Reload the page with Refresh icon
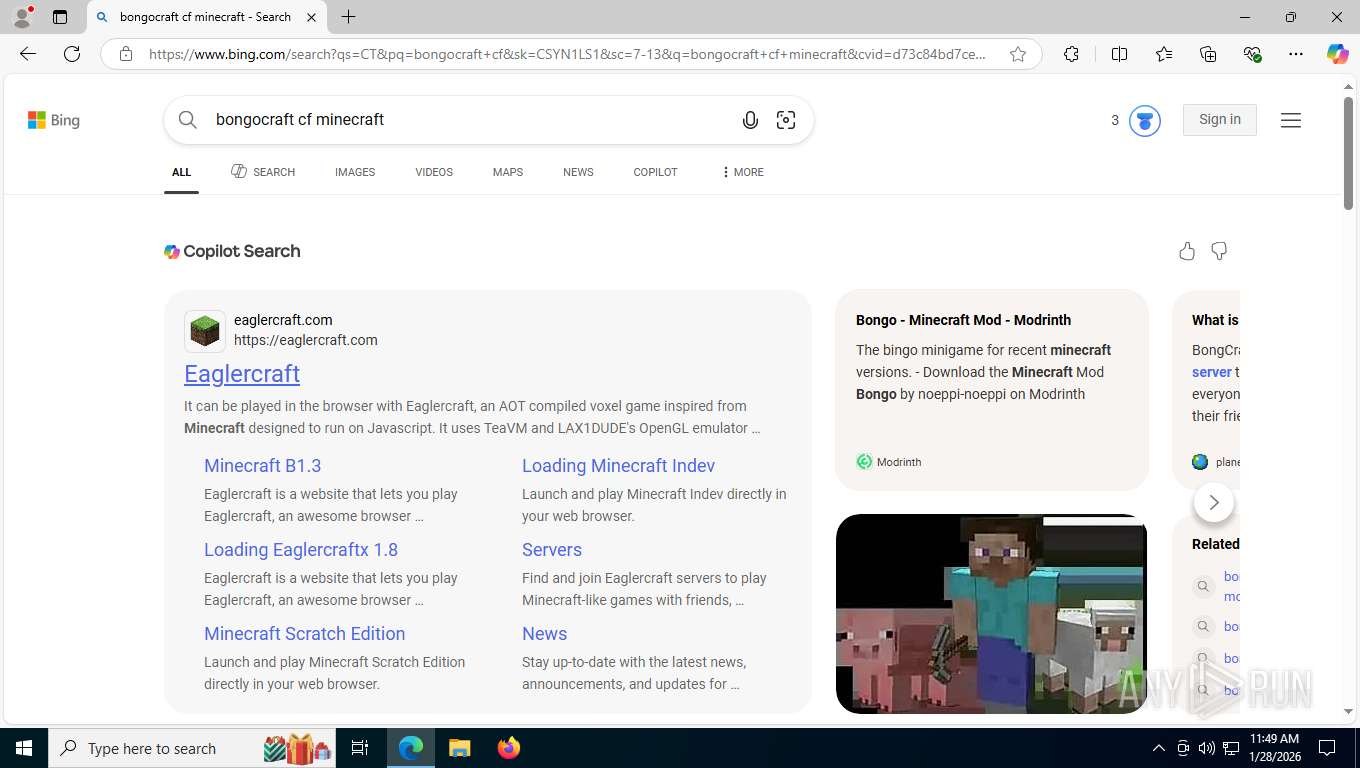 pos(72,54)
